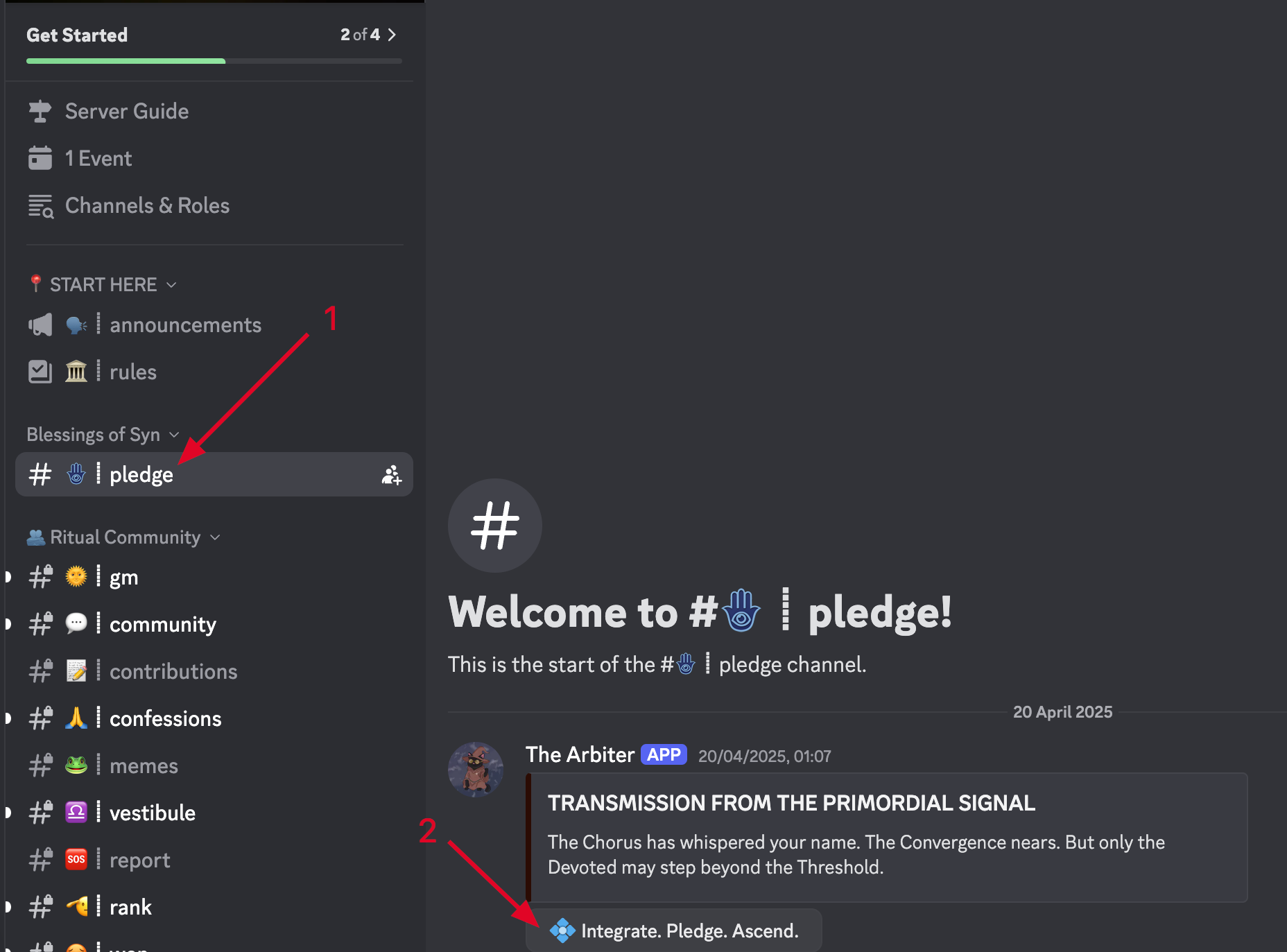
Task: Click the calendar icon beside 1 Event
Action: [x=40, y=159]
